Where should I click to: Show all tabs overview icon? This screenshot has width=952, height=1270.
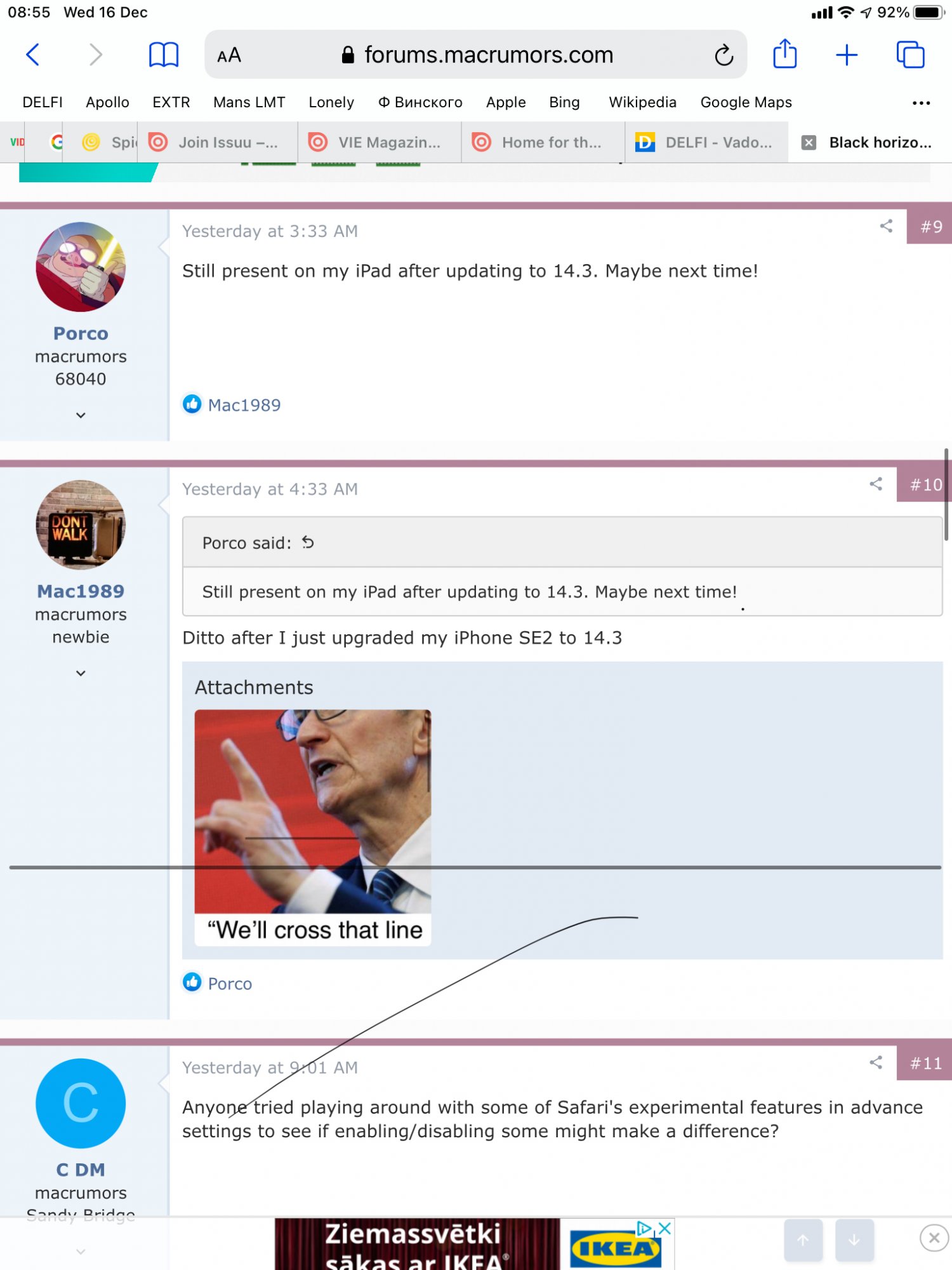[x=910, y=55]
